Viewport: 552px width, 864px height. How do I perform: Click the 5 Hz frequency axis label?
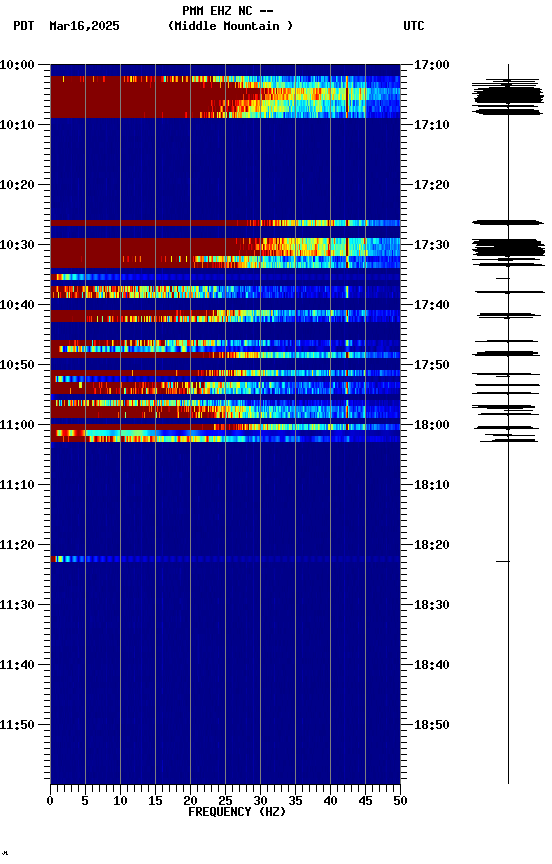85,801
